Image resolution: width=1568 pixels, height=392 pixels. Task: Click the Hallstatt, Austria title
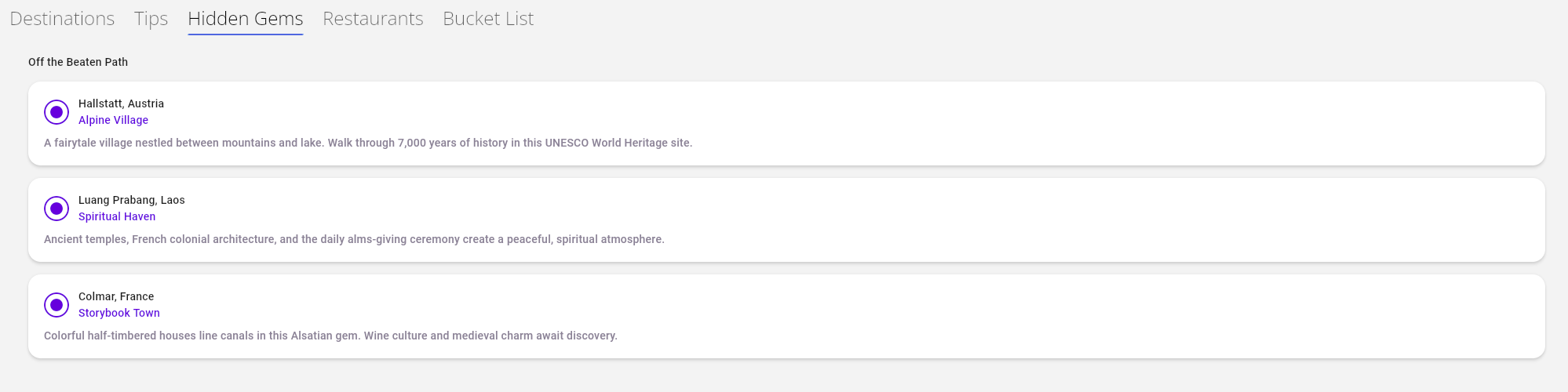coord(121,103)
